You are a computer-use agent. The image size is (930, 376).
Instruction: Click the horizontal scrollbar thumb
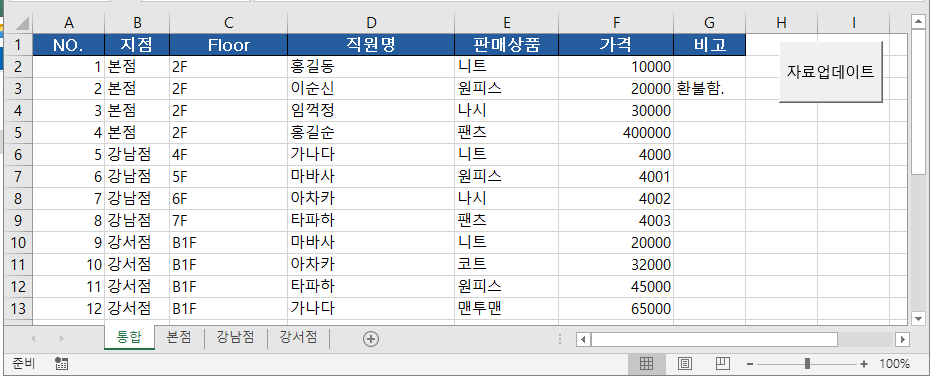(714, 339)
